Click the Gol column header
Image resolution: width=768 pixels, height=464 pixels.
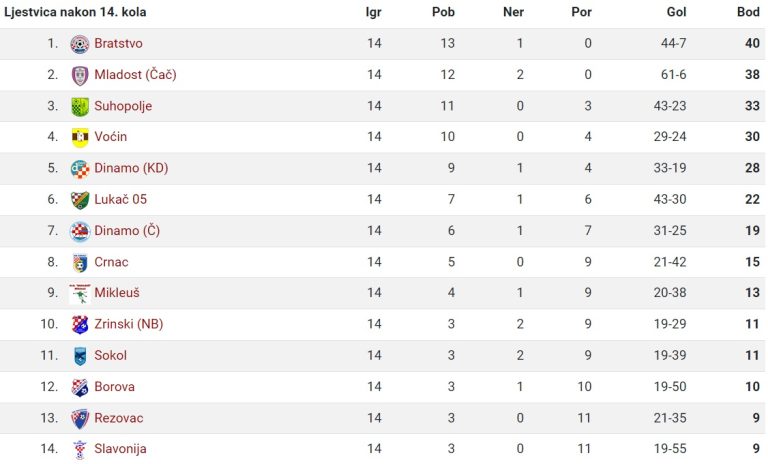(x=676, y=12)
